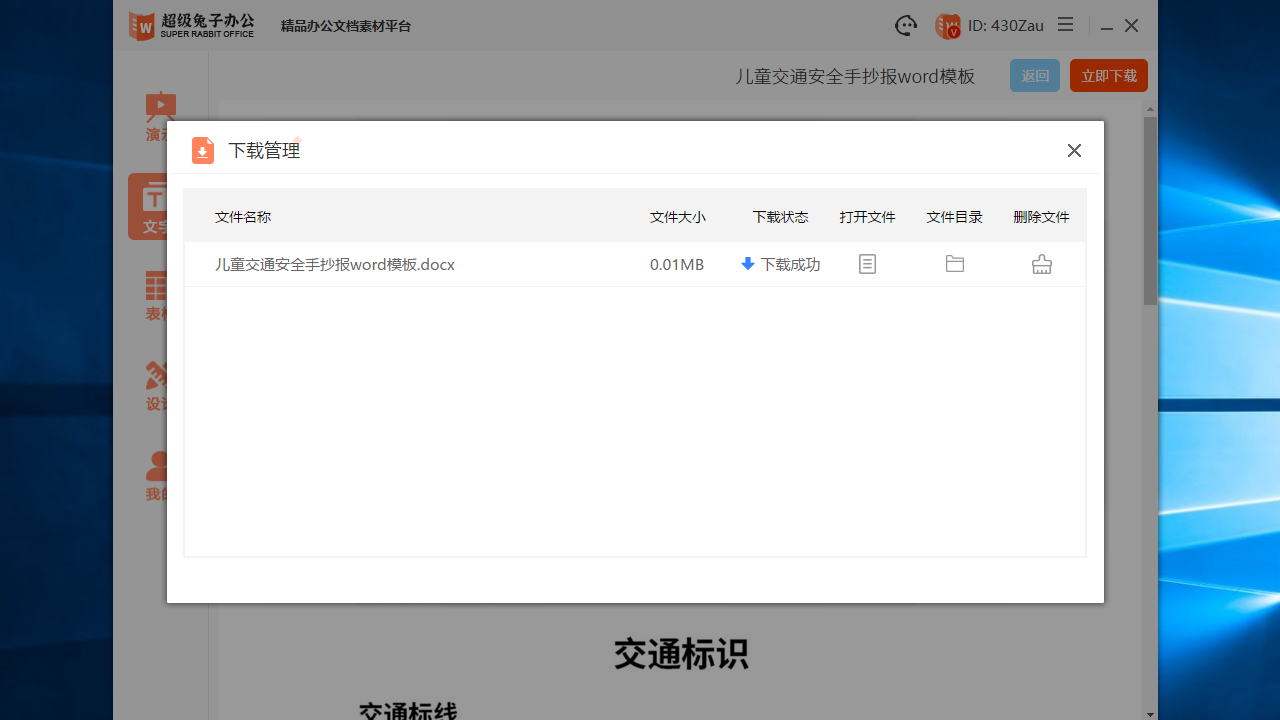Click the blue download arrow status icon

tap(748, 264)
